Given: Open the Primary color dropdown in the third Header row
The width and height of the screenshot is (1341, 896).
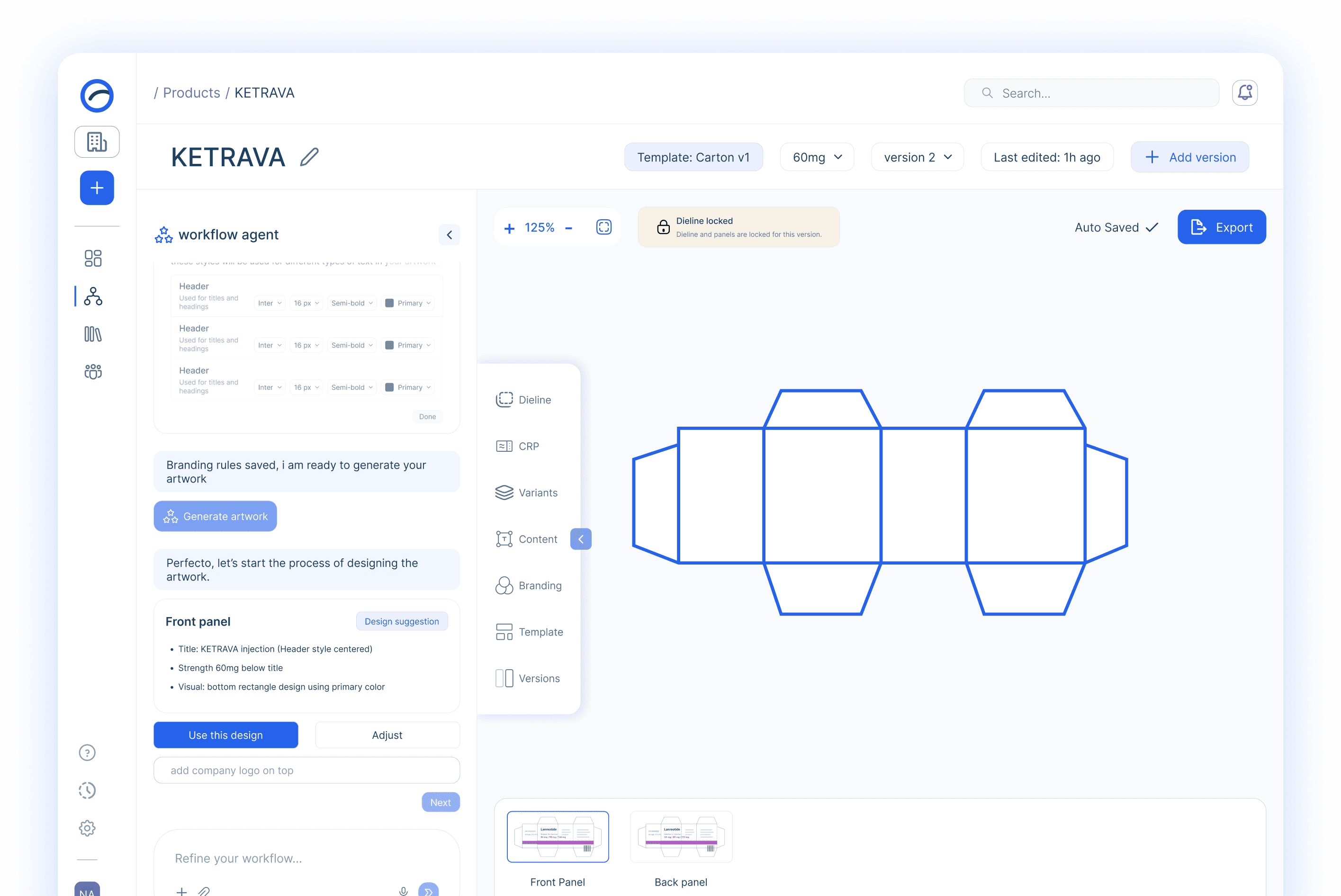Looking at the screenshot, I should pos(408,387).
